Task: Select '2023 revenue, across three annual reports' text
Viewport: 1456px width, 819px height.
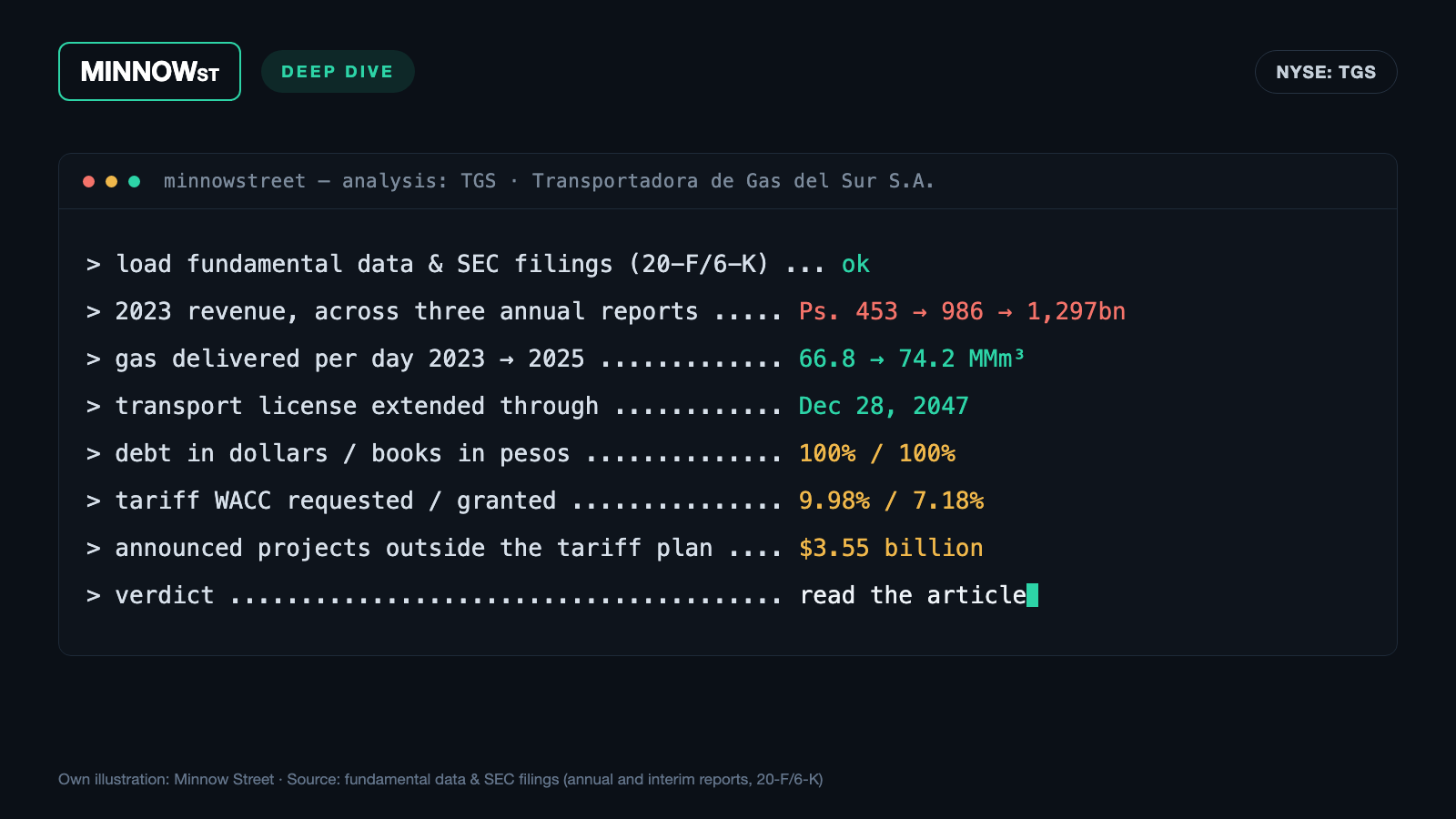Action: pos(407,311)
